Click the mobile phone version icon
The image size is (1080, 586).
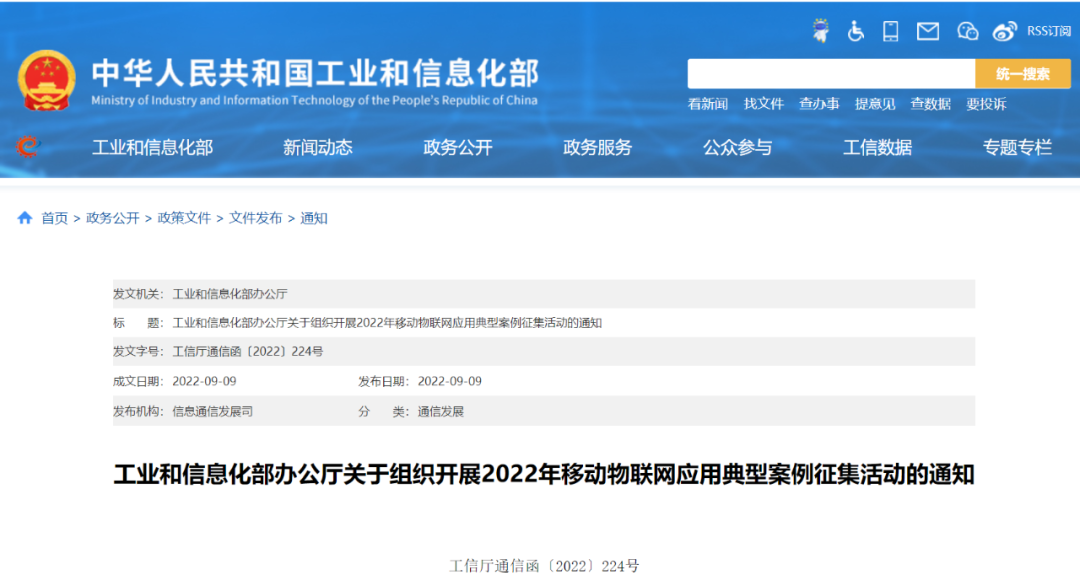(890, 31)
